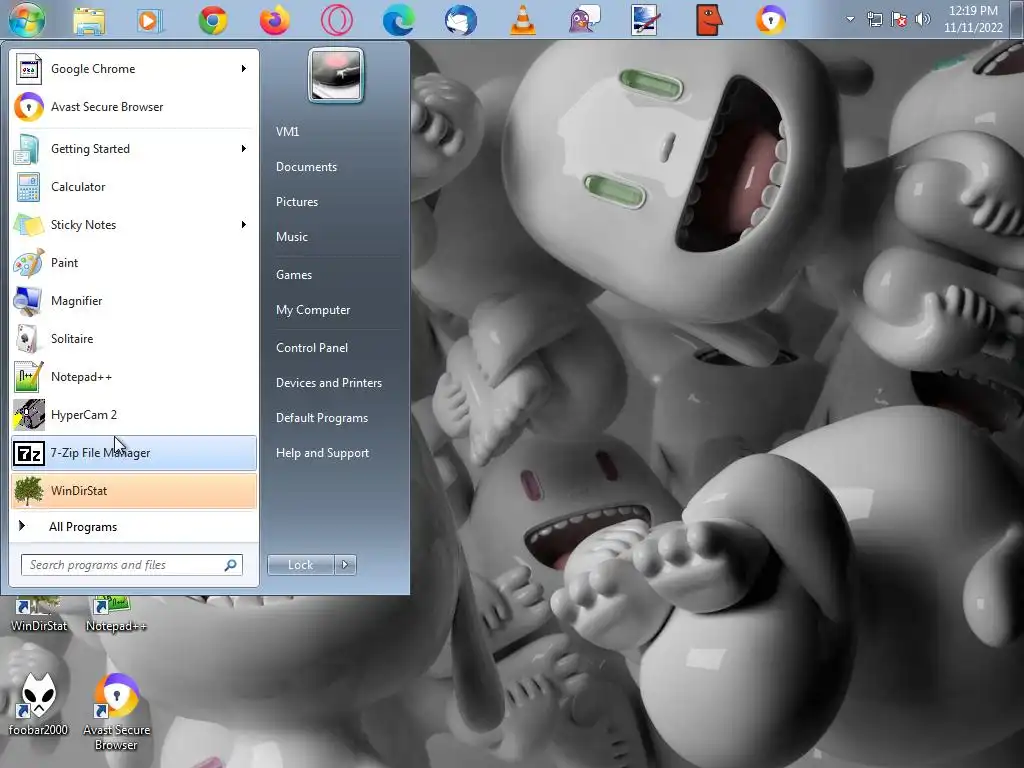Screen dimensions: 1024x768
Task: Open the Opera browser taskbar icon
Action: point(336,20)
